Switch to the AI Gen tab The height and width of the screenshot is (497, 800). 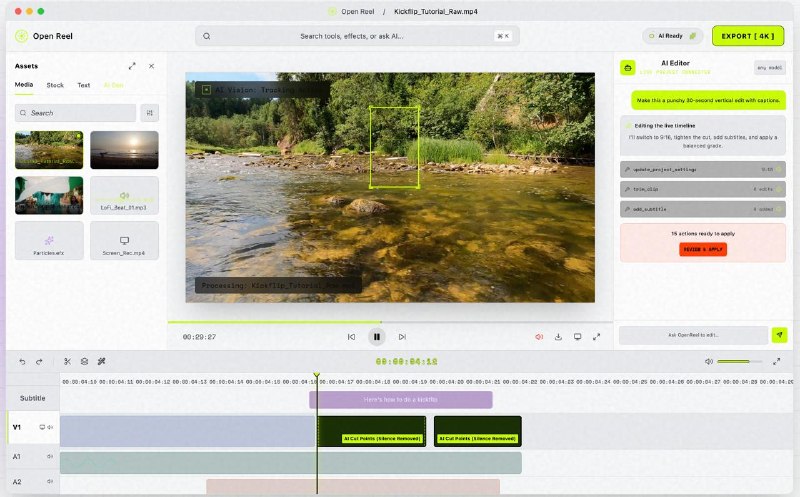[x=113, y=85]
